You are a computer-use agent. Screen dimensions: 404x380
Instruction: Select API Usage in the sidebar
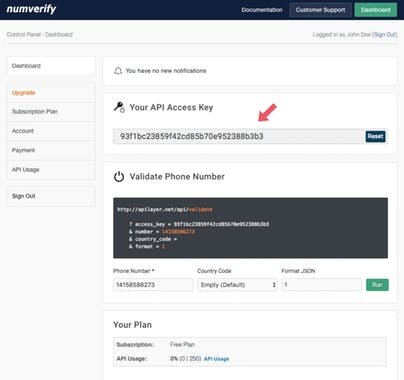51,170
